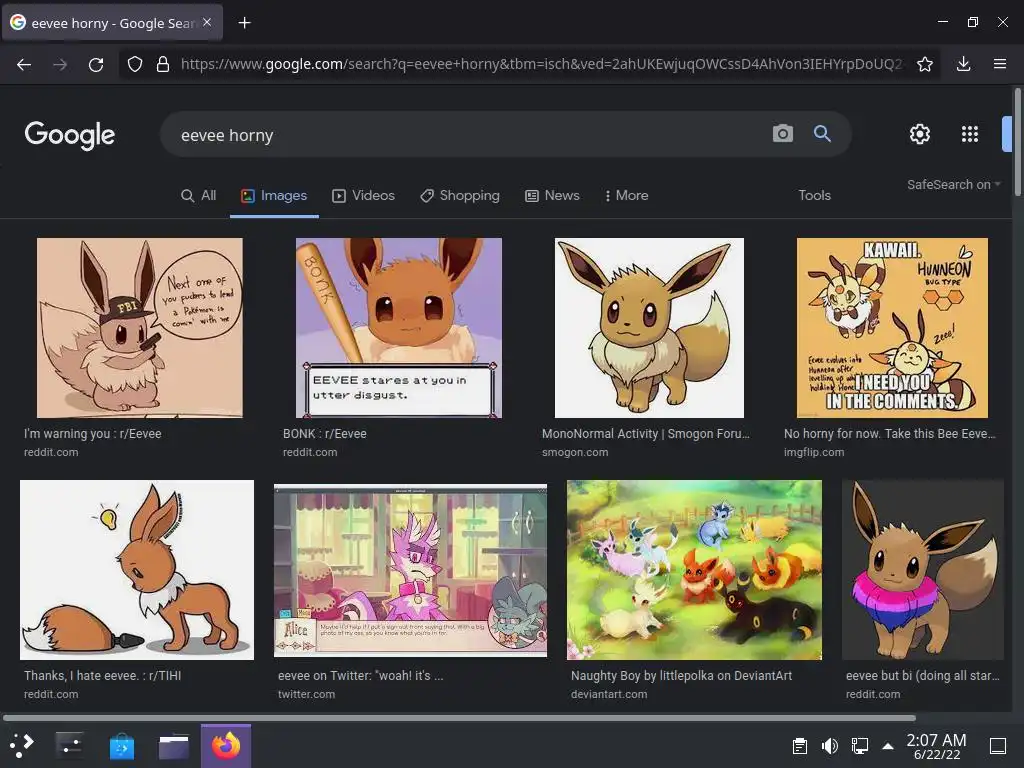The image size is (1024, 768).
Task: Switch to the Videos tab
Action: point(363,195)
